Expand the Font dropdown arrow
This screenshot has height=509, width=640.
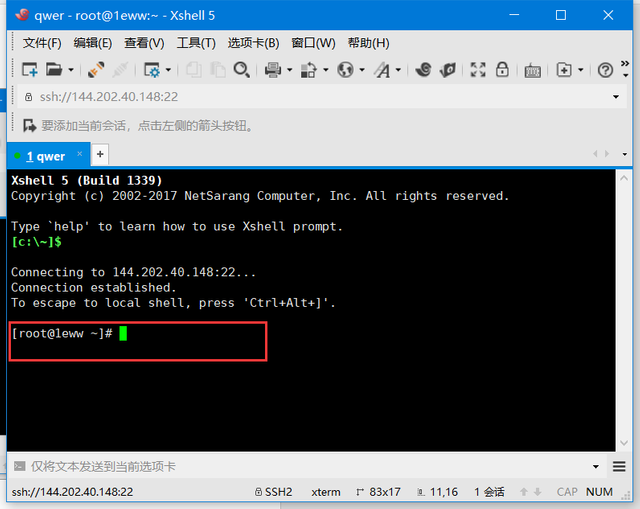tap(398, 70)
